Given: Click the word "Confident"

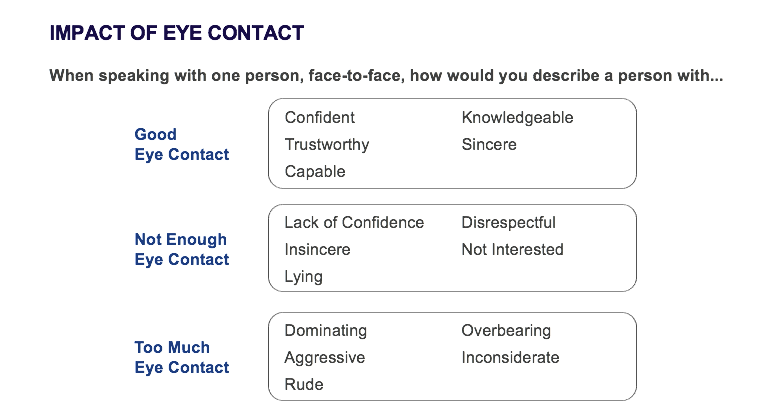Looking at the screenshot, I should click(319, 117).
